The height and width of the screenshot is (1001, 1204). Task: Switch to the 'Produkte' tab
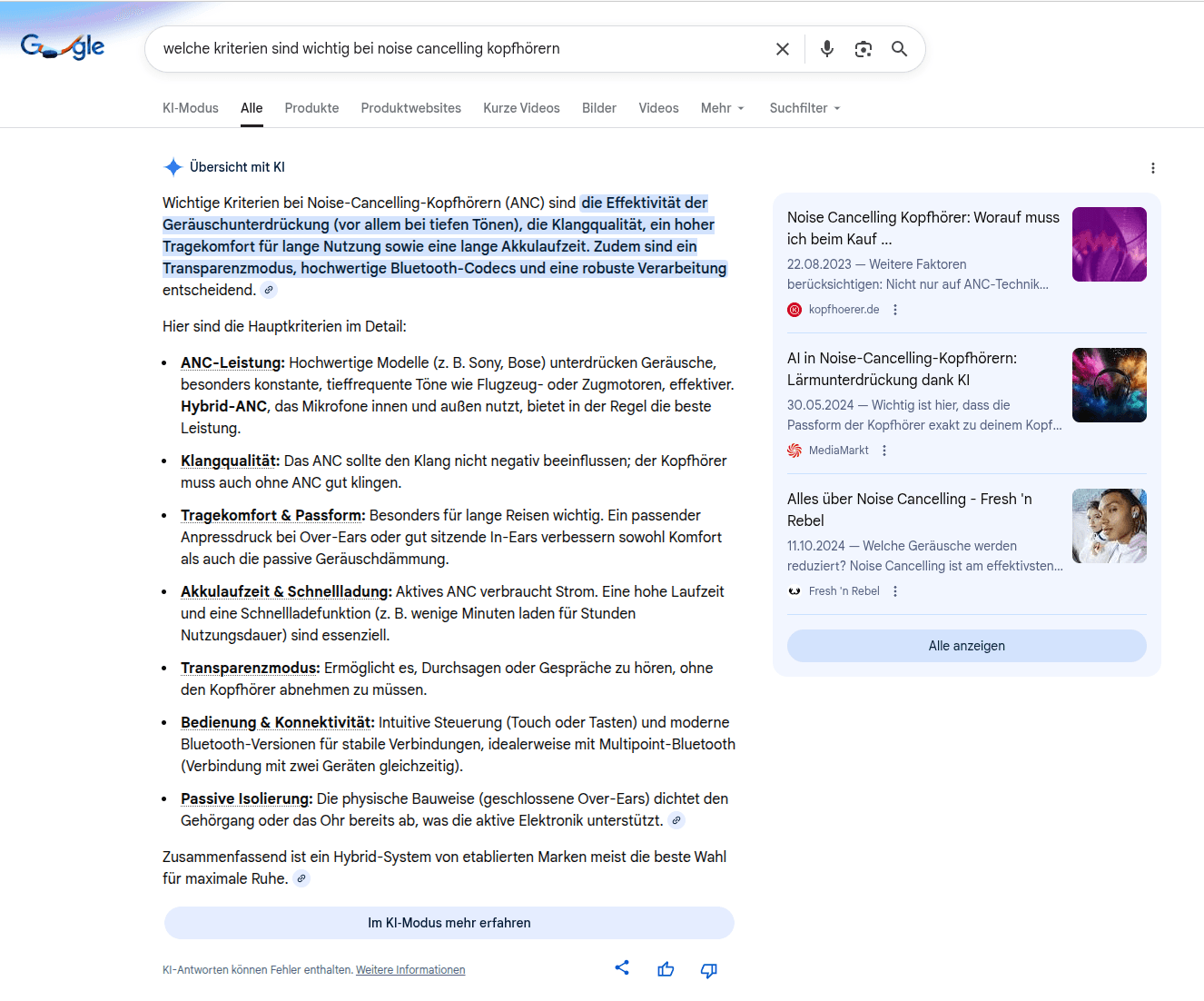pyautogui.click(x=311, y=108)
